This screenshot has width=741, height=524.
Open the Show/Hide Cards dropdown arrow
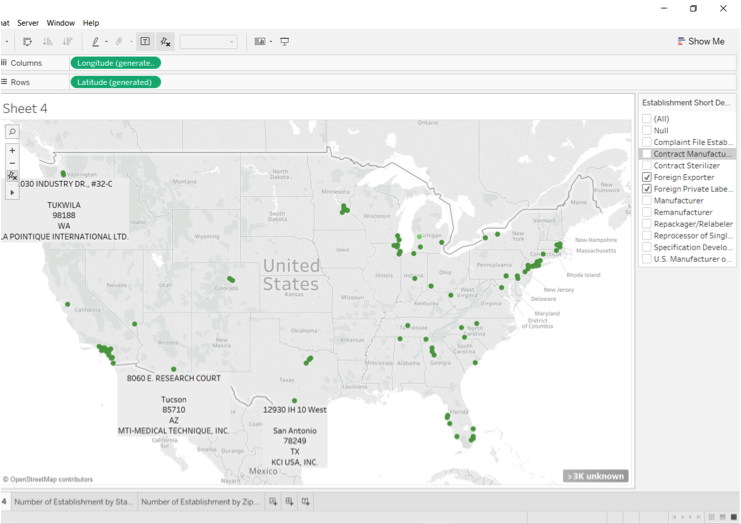tap(271, 42)
